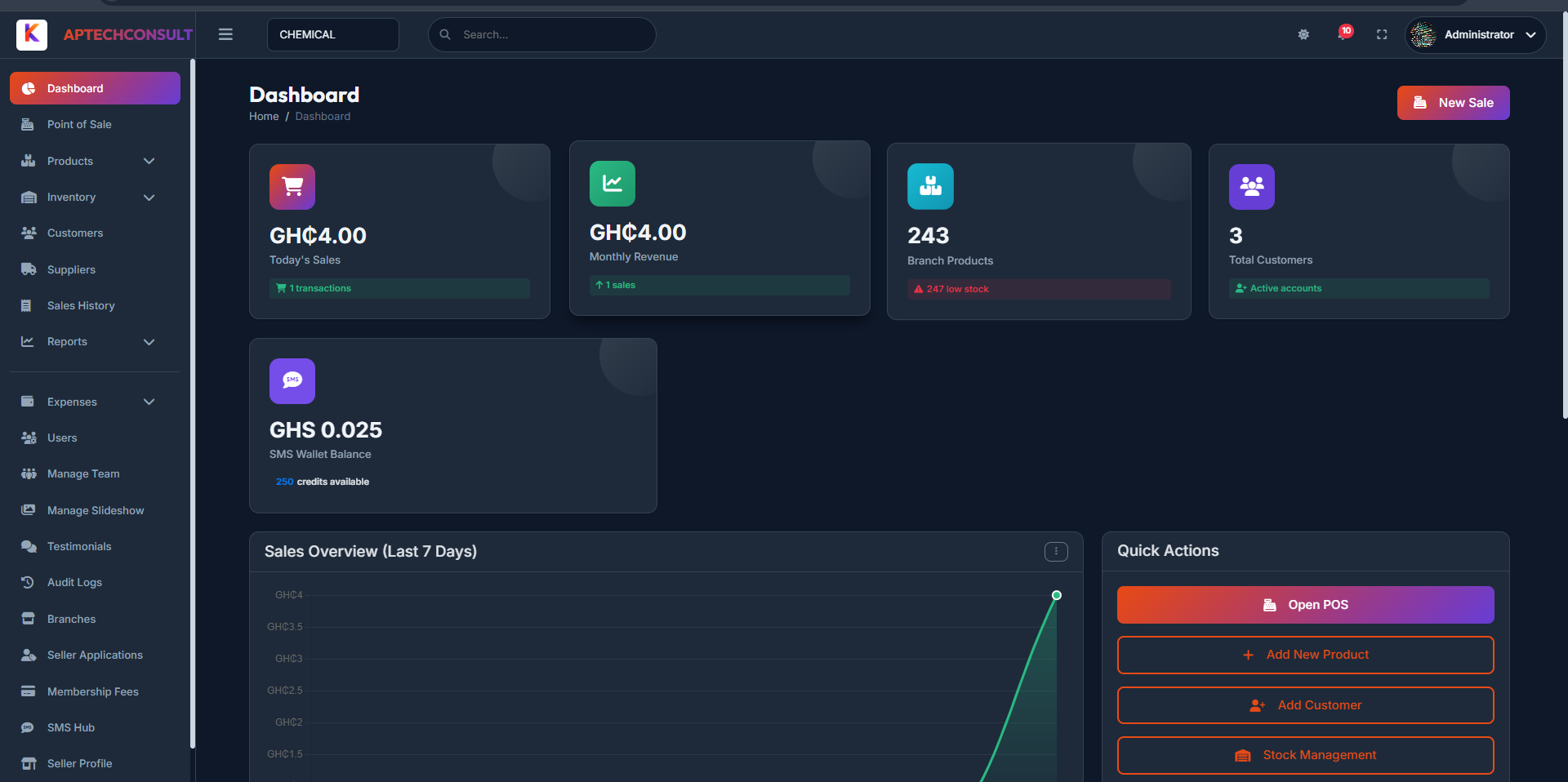Screen dimensions: 1568x782
Task: Click Add New Product button
Action: click(x=1305, y=655)
